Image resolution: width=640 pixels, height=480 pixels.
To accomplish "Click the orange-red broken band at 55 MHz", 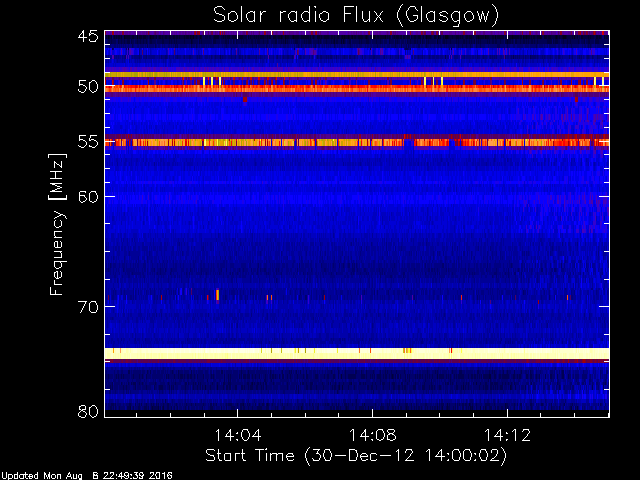I will (x=357, y=142).
